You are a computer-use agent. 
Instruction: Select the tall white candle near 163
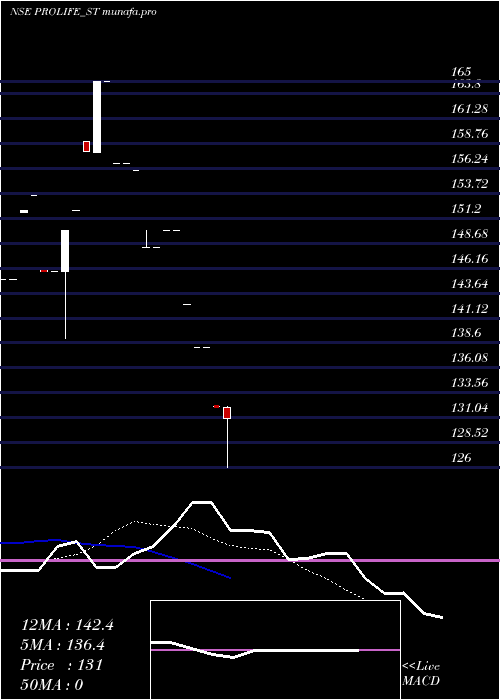coord(97,117)
